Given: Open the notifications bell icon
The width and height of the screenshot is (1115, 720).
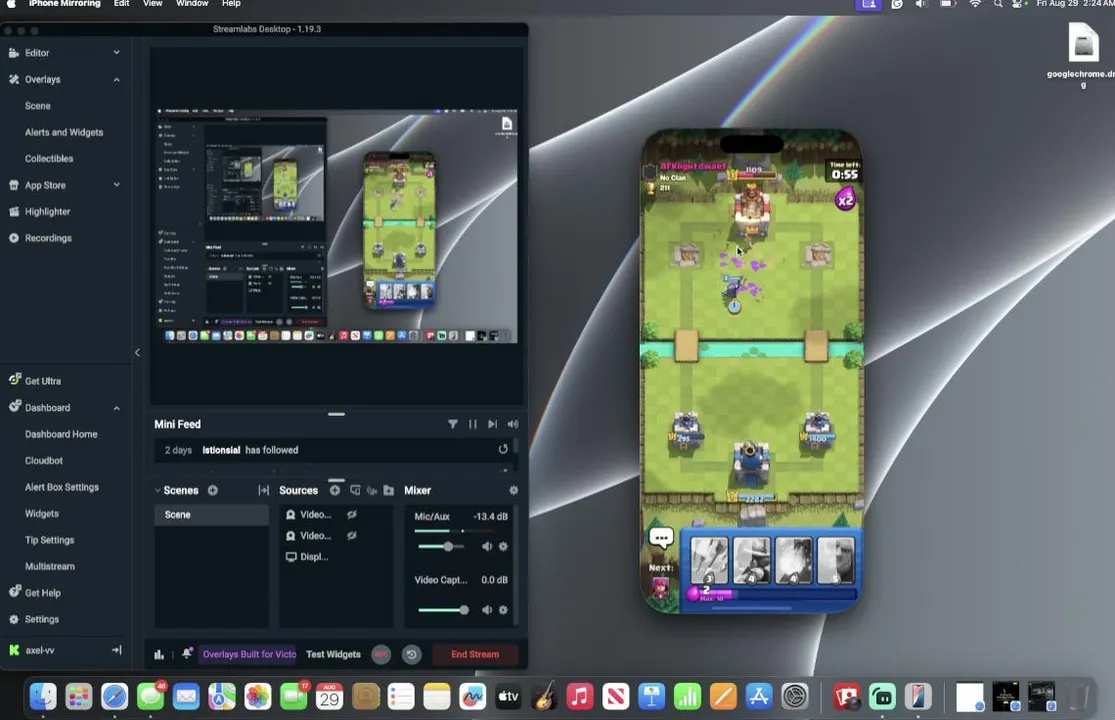Looking at the screenshot, I should (x=187, y=654).
